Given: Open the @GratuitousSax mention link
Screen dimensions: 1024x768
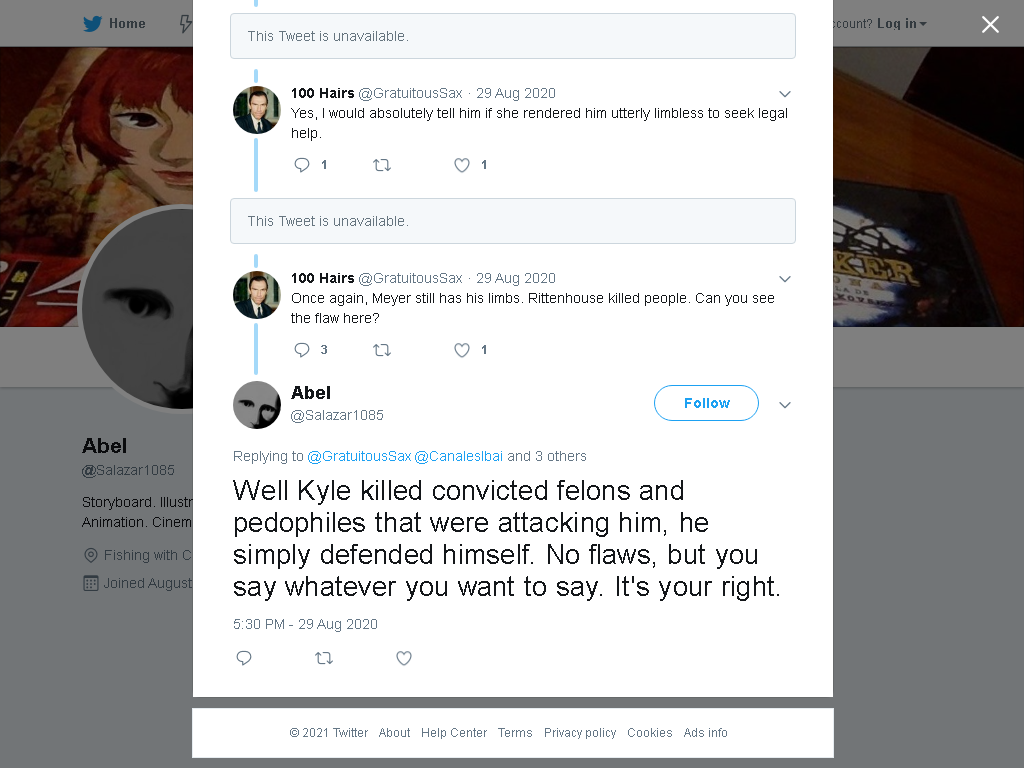Looking at the screenshot, I should (359, 456).
